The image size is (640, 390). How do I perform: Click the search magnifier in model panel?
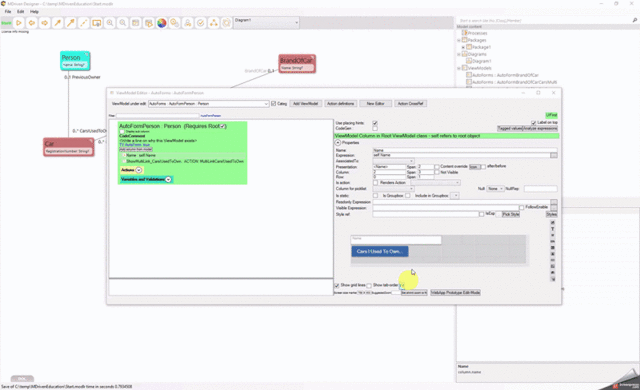coord(634,20)
